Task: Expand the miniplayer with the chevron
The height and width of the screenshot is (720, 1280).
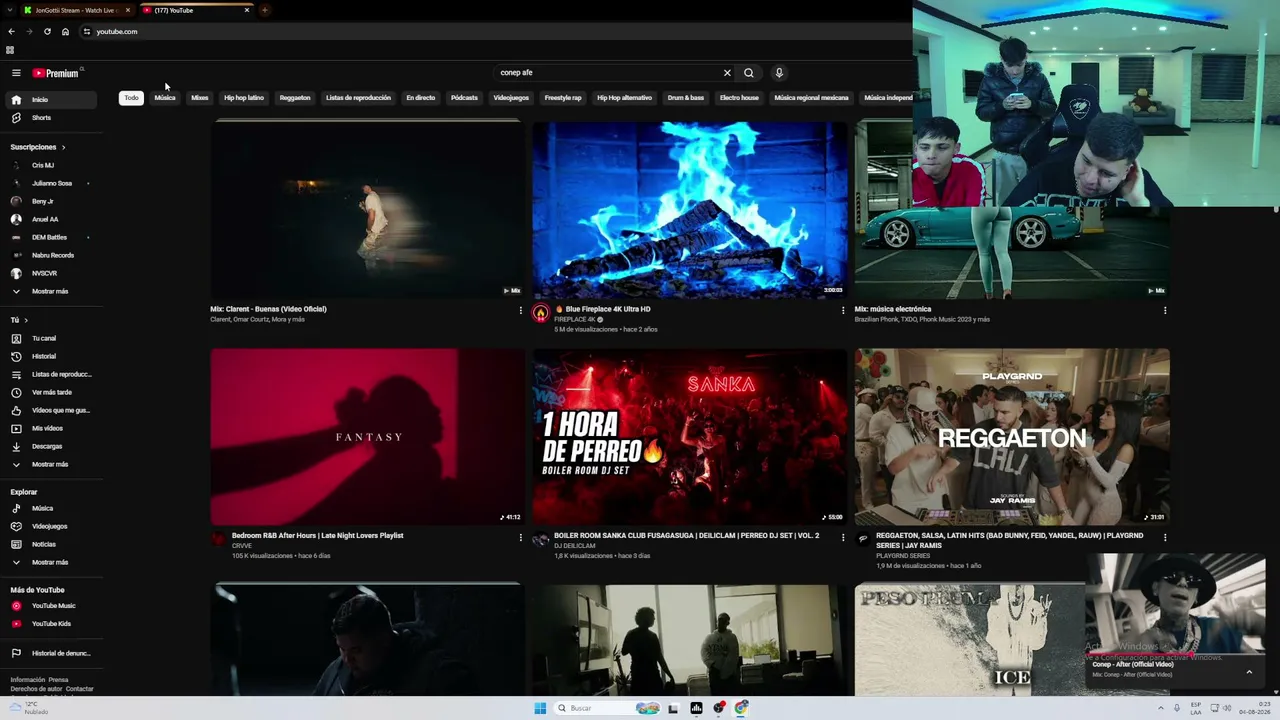Action: [x=1249, y=672]
